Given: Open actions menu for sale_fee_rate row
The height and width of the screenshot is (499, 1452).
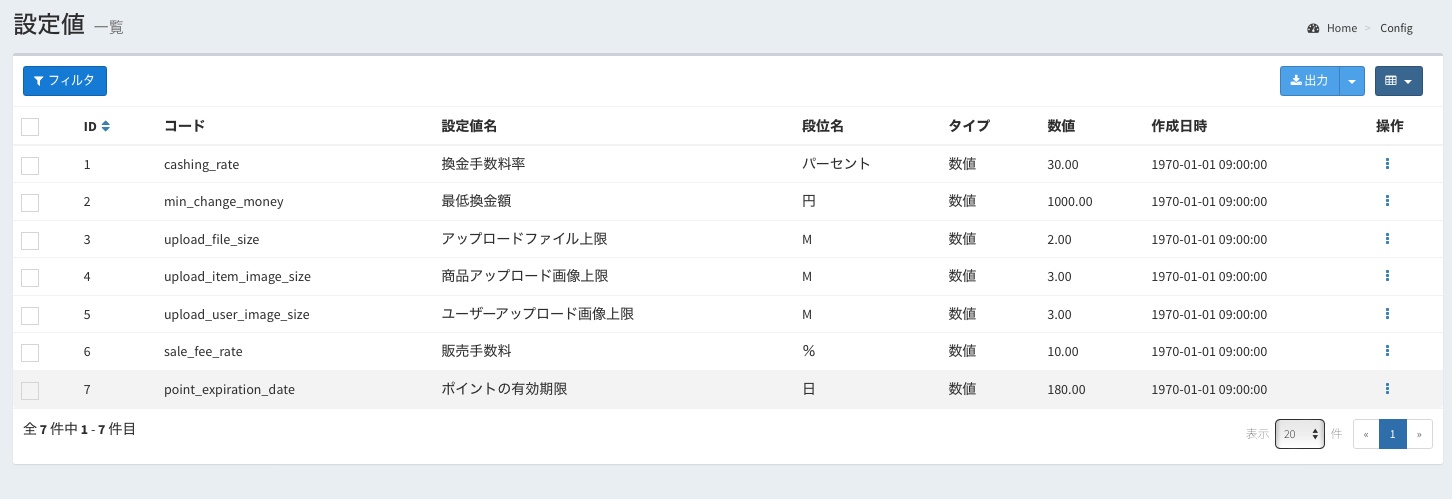Looking at the screenshot, I should pyautogui.click(x=1387, y=351).
